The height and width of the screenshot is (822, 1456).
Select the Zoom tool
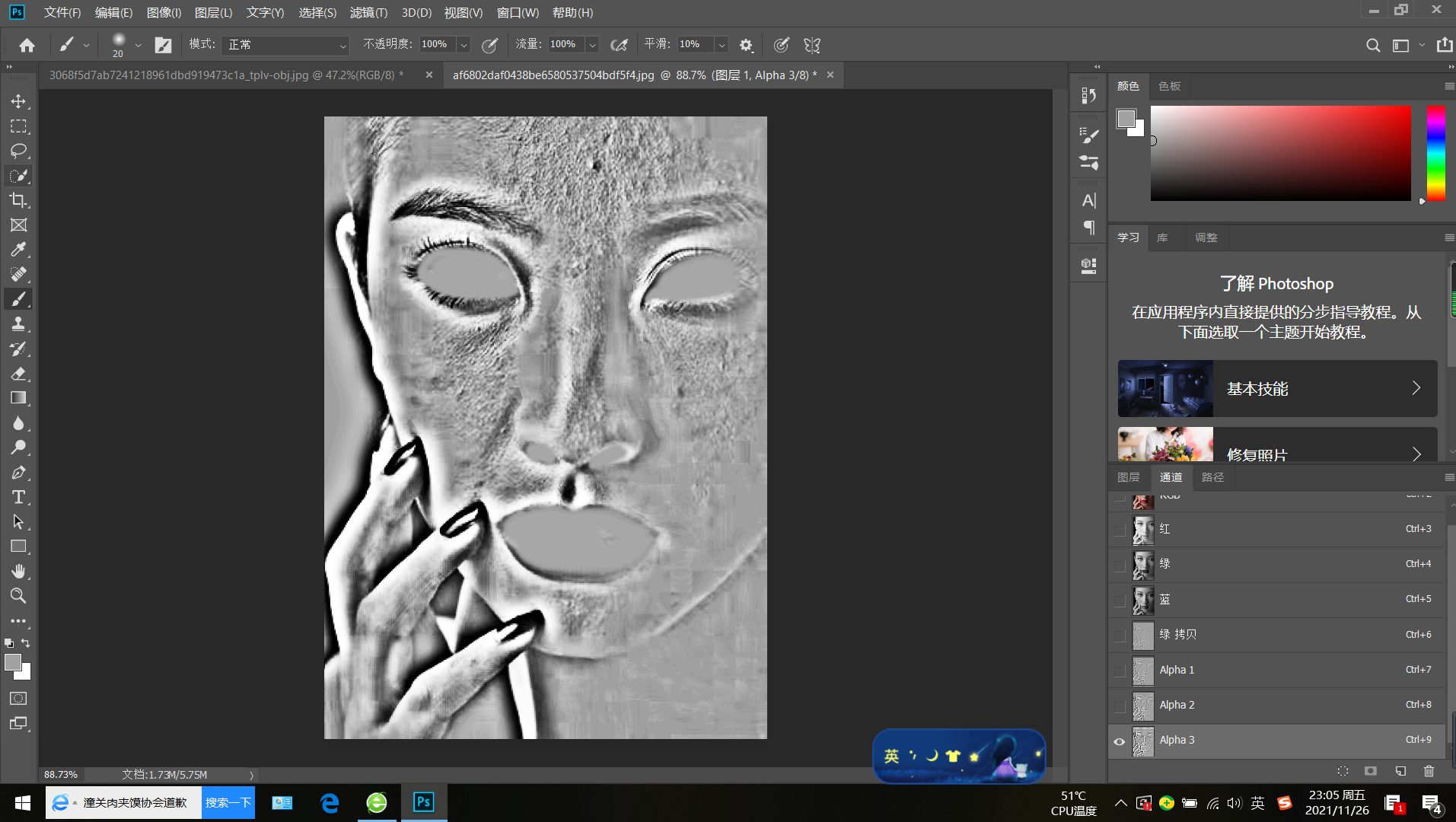[x=18, y=596]
